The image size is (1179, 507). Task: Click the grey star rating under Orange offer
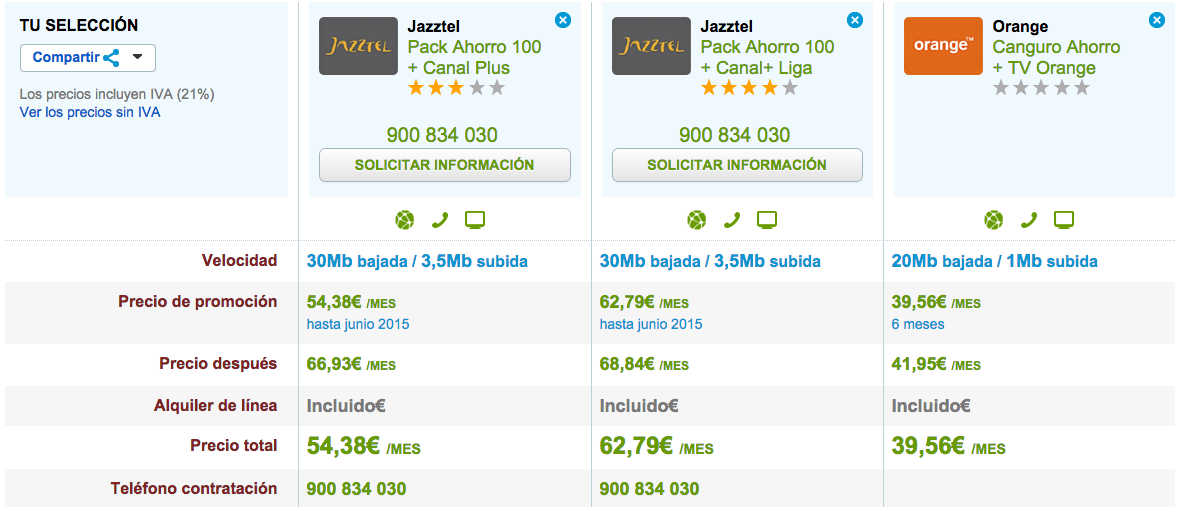click(1041, 89)
